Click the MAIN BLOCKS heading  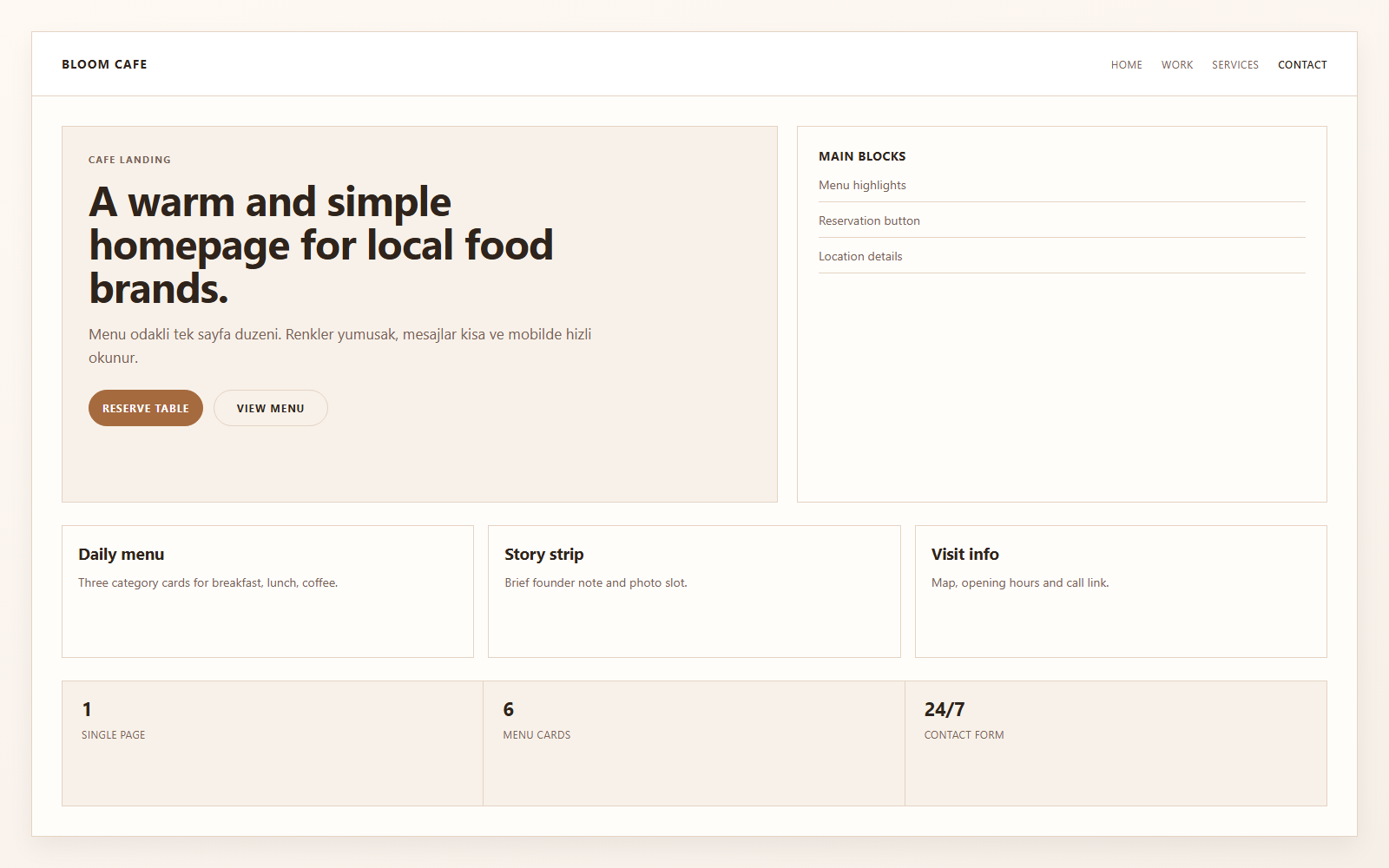(862, 156)
